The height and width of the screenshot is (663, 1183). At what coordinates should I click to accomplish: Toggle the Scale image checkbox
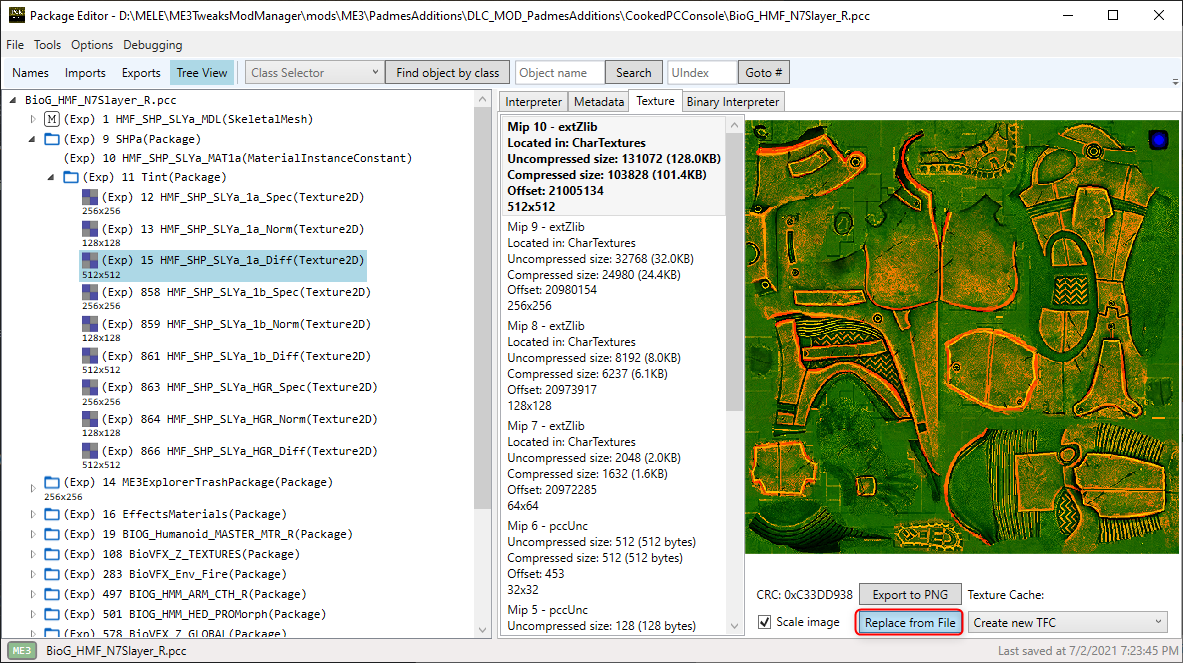tap(765, 622)
